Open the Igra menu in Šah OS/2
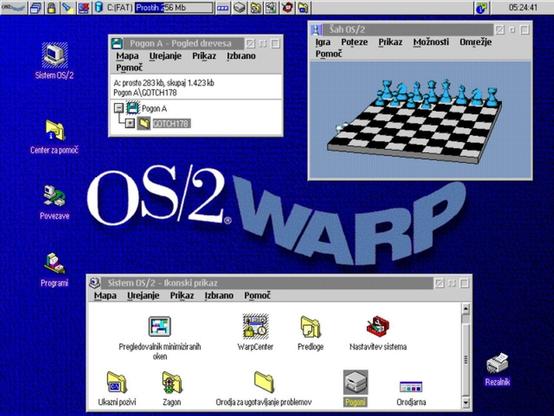Image resolution: width=554 pixels, height=416 pixels. pos(323,42)
